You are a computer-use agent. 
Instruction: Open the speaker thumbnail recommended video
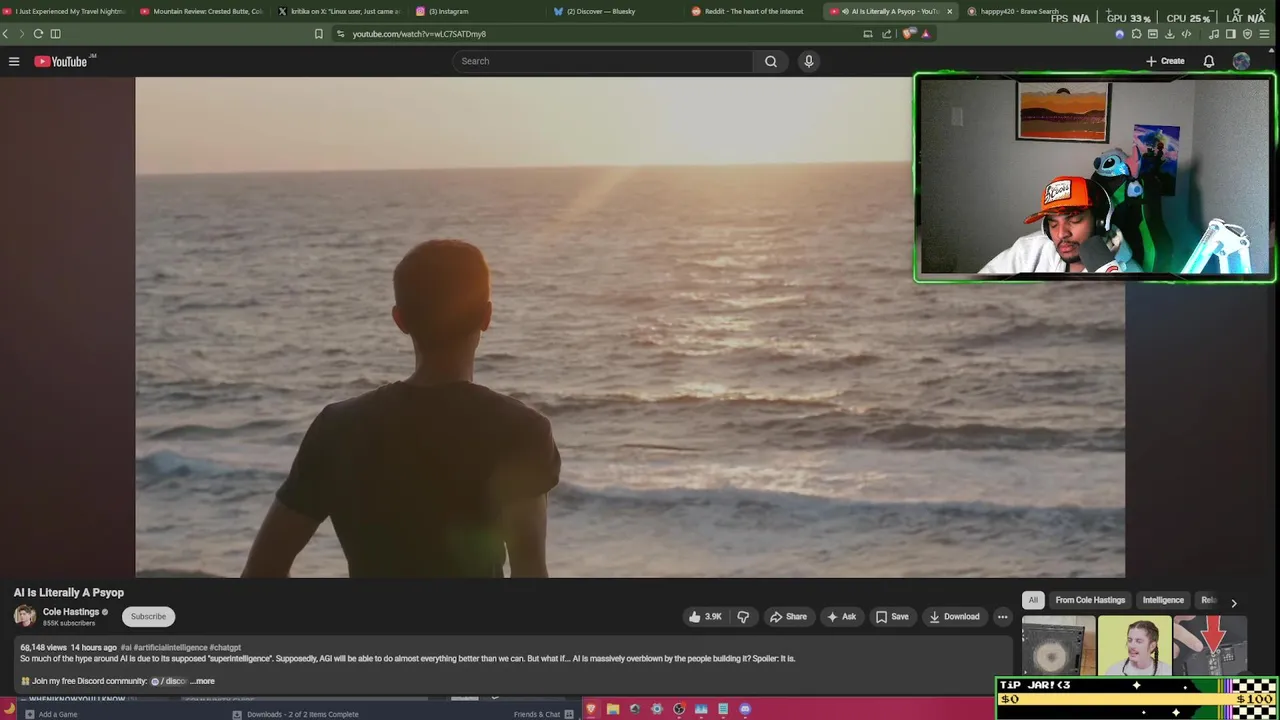point(1059,646)
